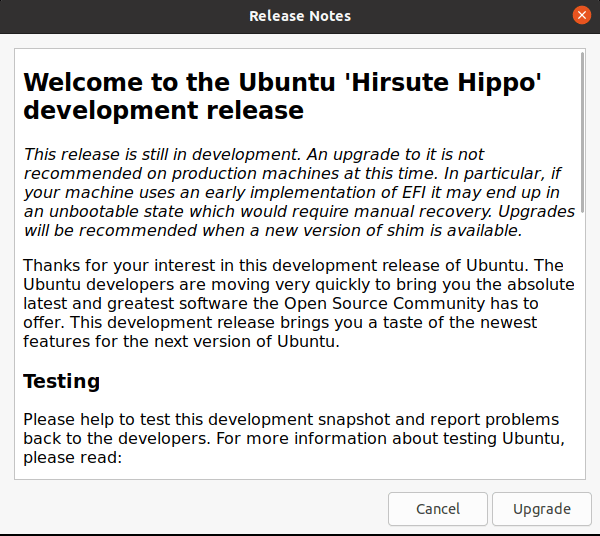This screenshot has height=536, width=600.
Task: Click the Release Notes title bar text
Action: 300,16
